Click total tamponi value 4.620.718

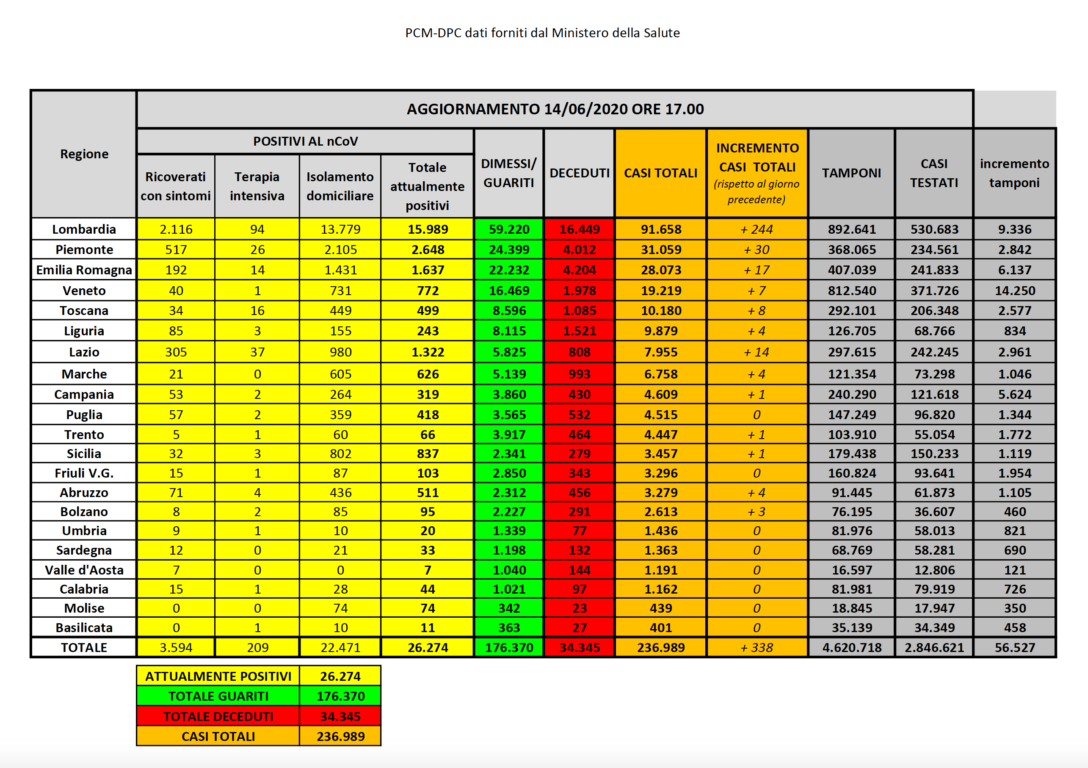coord(851,647)
